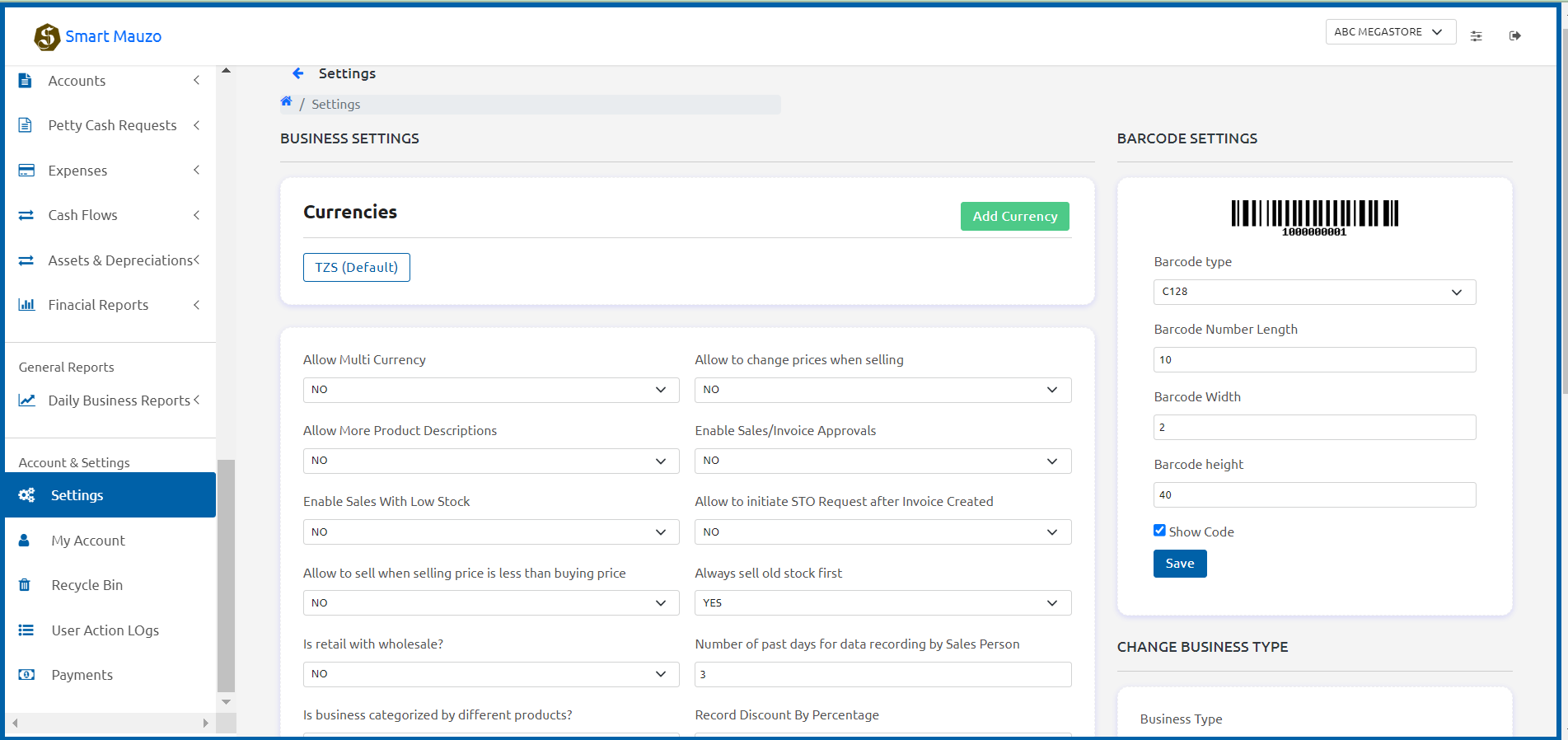Toggle the Show Code checkbox
This screenshot has height=740, width=1568.
(x=1159, y=531)
